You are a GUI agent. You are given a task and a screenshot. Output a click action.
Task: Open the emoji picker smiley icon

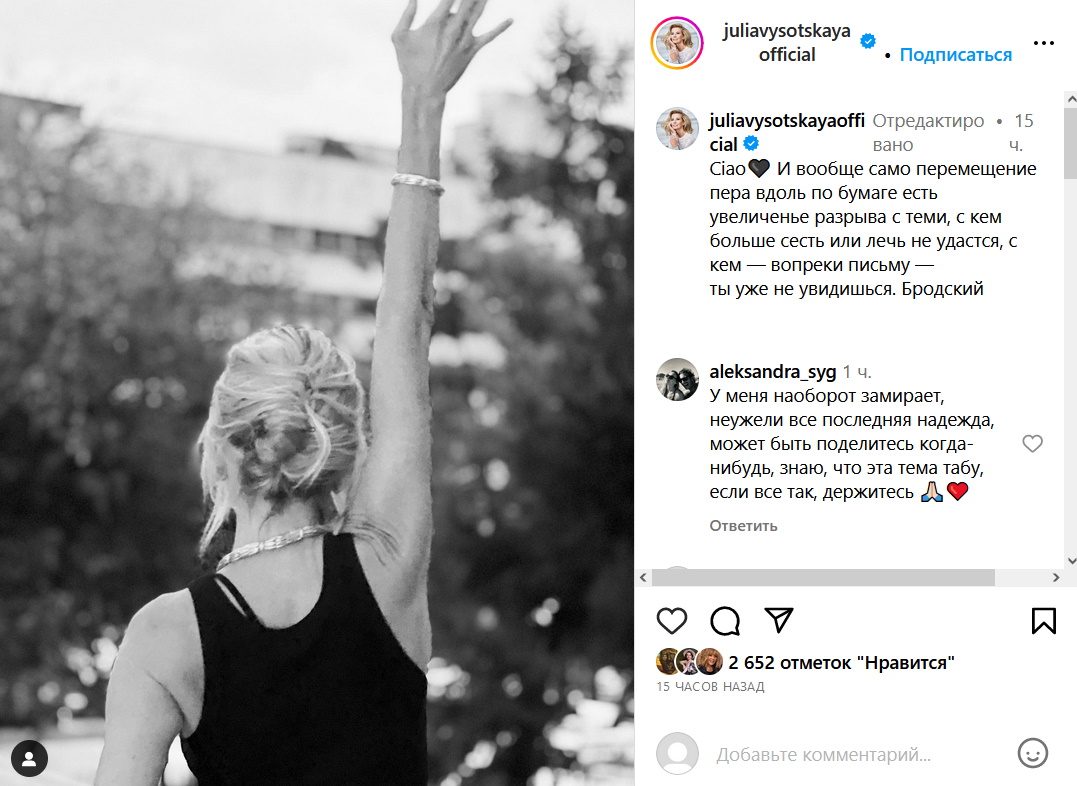[1032, 754]
